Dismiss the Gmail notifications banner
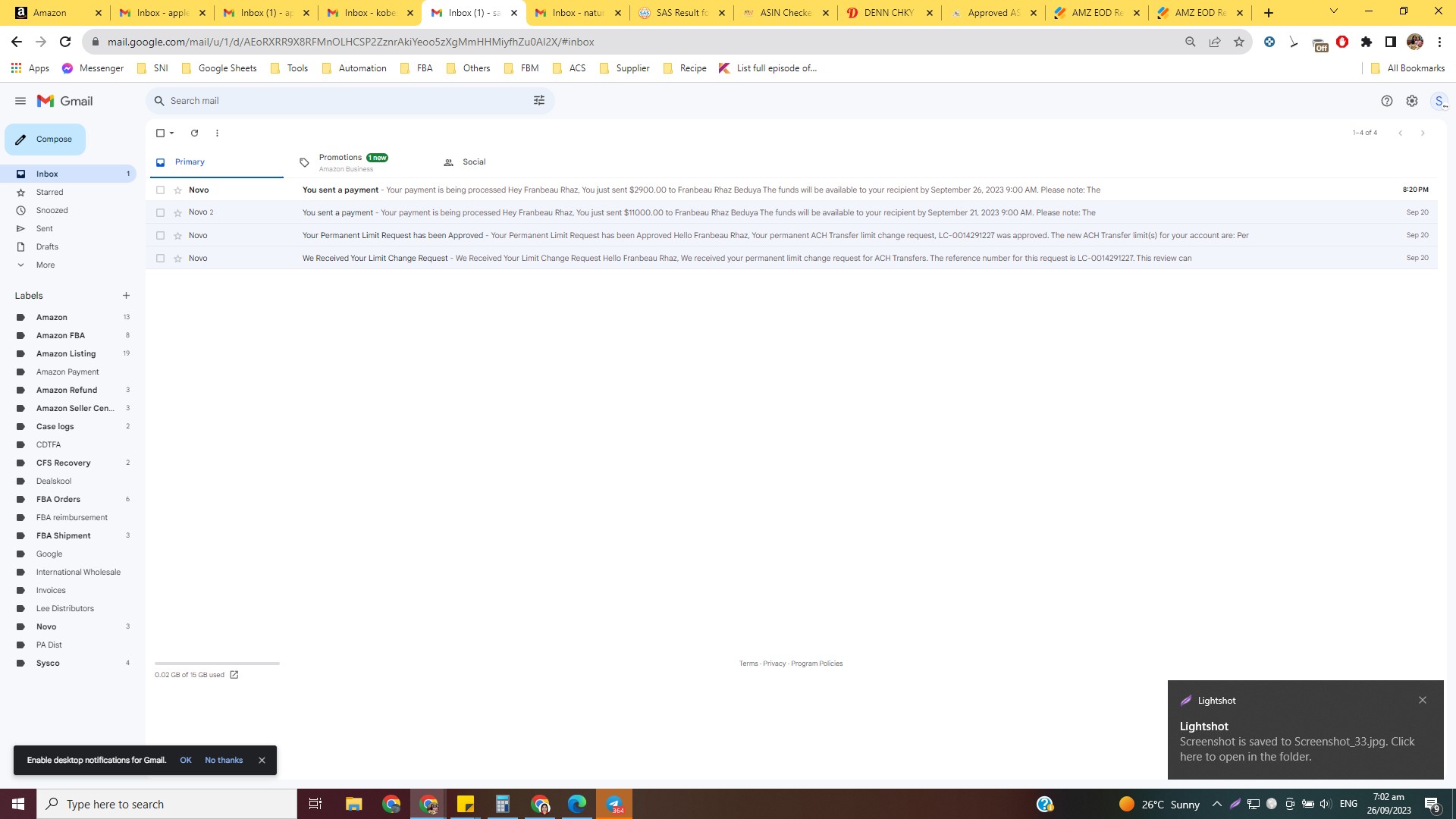 coord(262,760)
